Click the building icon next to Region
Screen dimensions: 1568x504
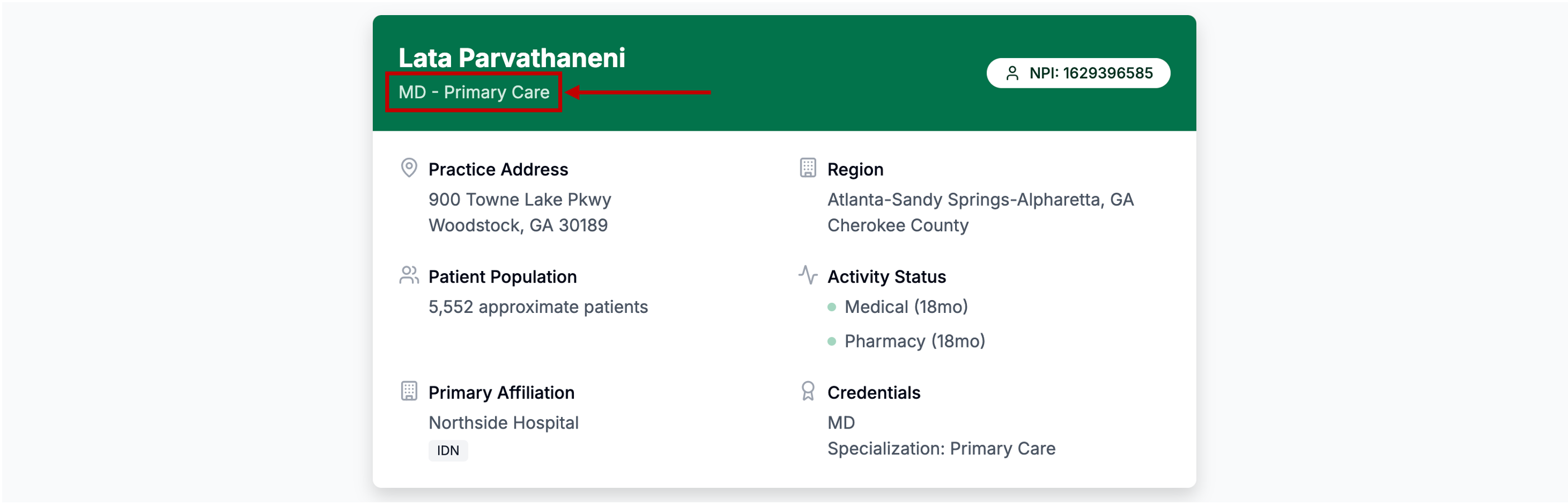point(807,168)
